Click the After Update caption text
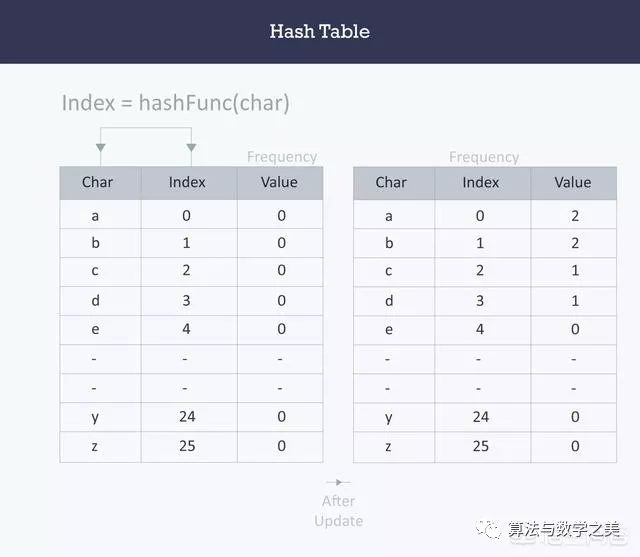 click(x=338, y=511)
